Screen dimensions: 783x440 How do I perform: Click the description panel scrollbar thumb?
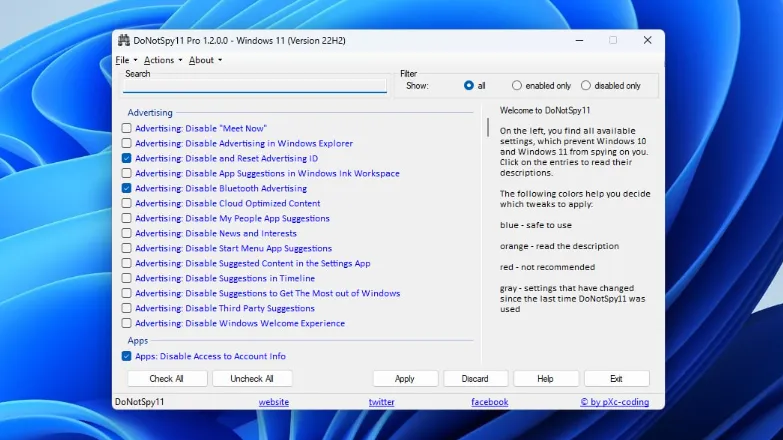tap(488, 127)
